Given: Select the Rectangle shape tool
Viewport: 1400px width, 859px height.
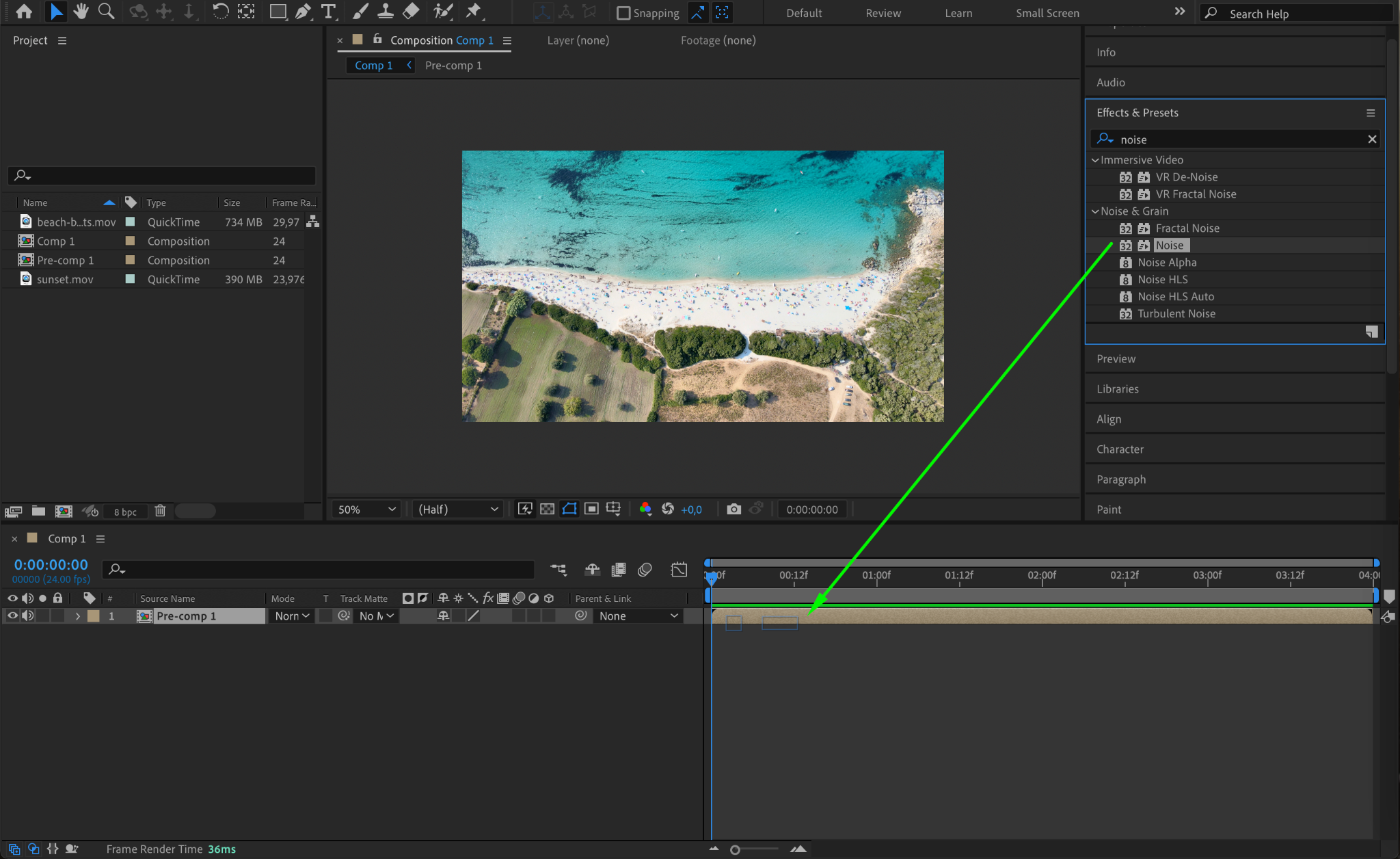Looking at the screenshot, I should pyautogui.click(x=277, y=12).
